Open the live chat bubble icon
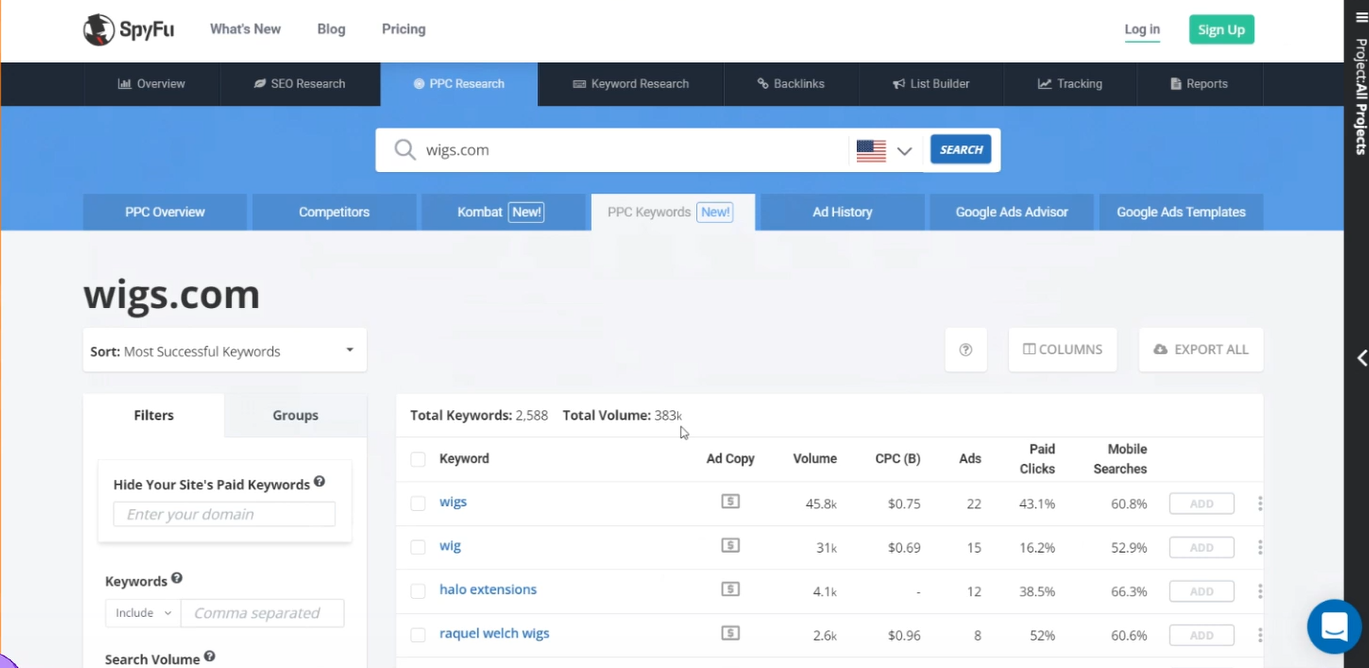This screenshot has width=1369, height=668. (1334, 627)
